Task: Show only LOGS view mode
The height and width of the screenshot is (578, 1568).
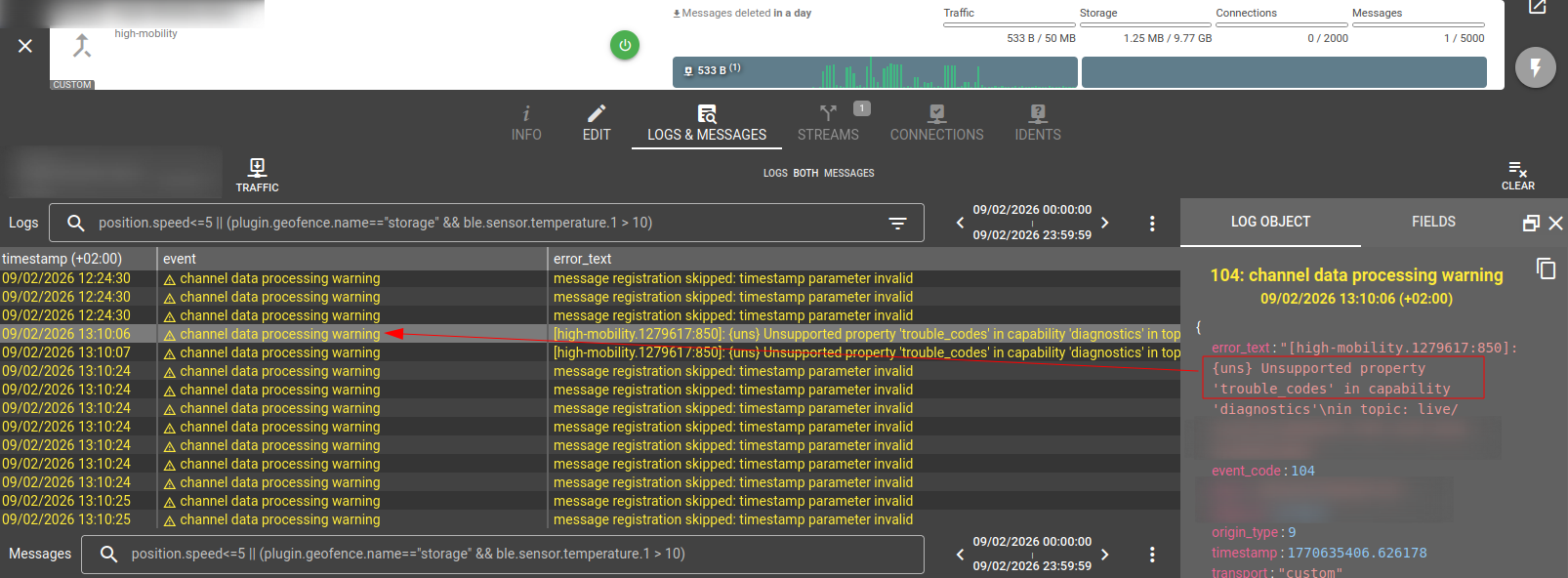Action: pyautogui.click(x=775, y=173)
